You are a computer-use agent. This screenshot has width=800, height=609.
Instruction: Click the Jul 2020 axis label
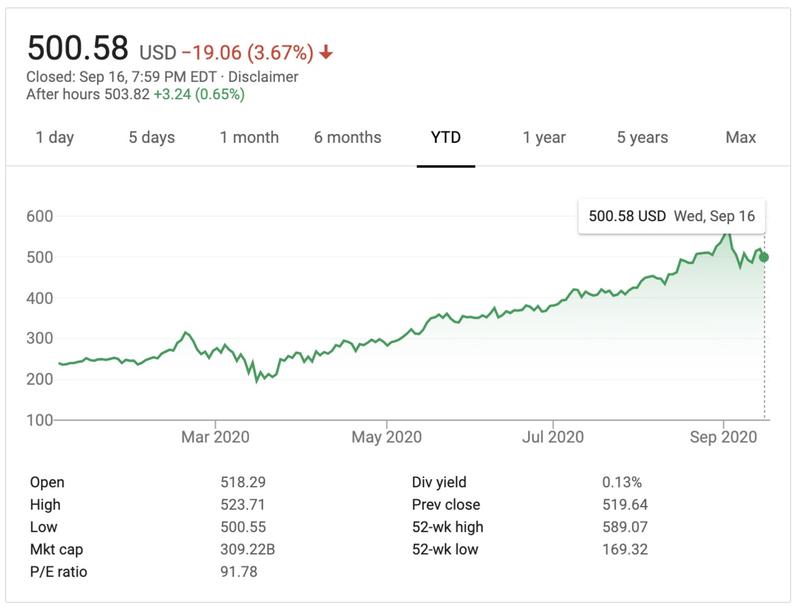coord(552,437)
